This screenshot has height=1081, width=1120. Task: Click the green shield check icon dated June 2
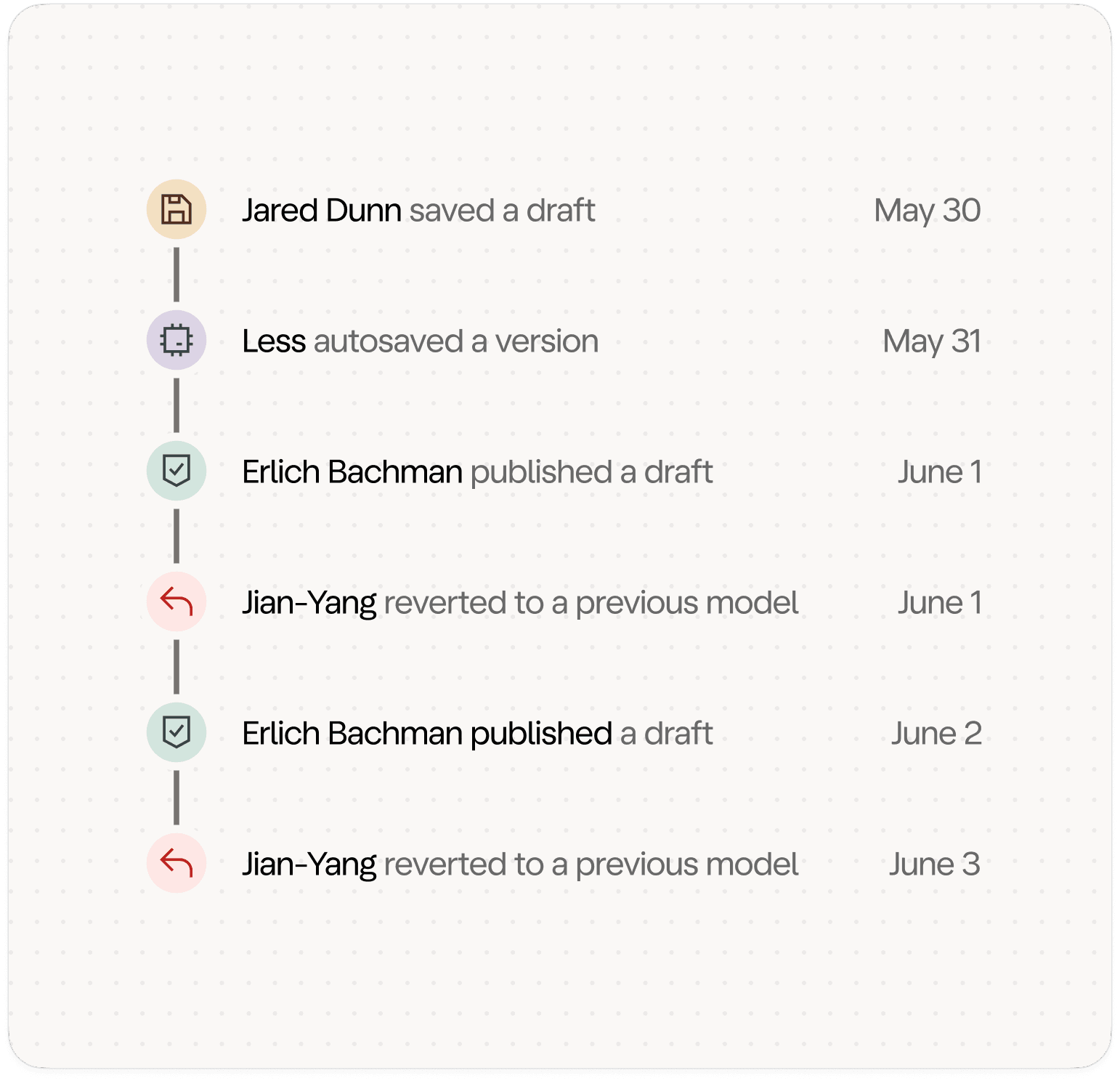(x=176, y=732)
